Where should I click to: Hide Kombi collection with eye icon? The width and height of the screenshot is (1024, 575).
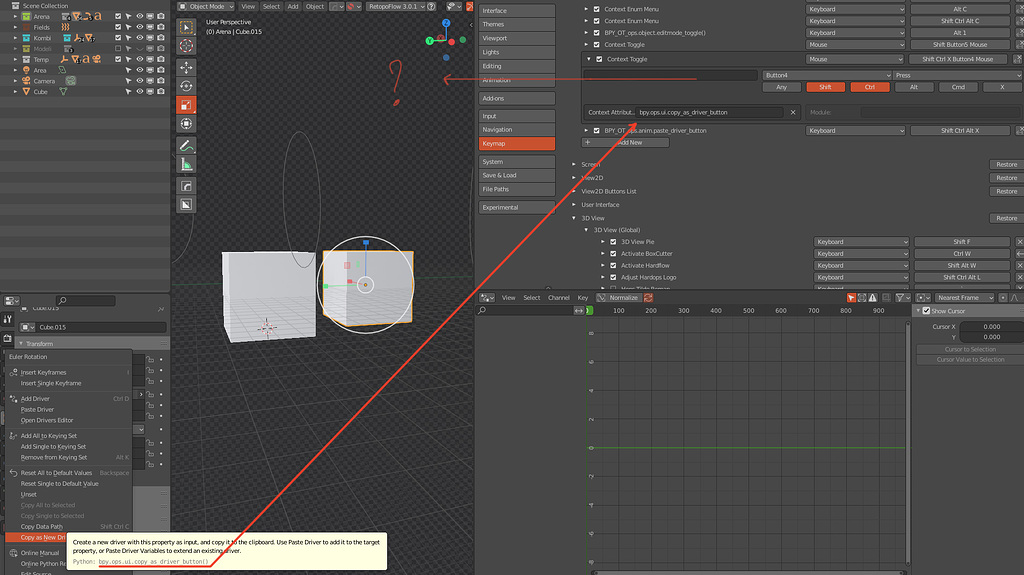139,38
